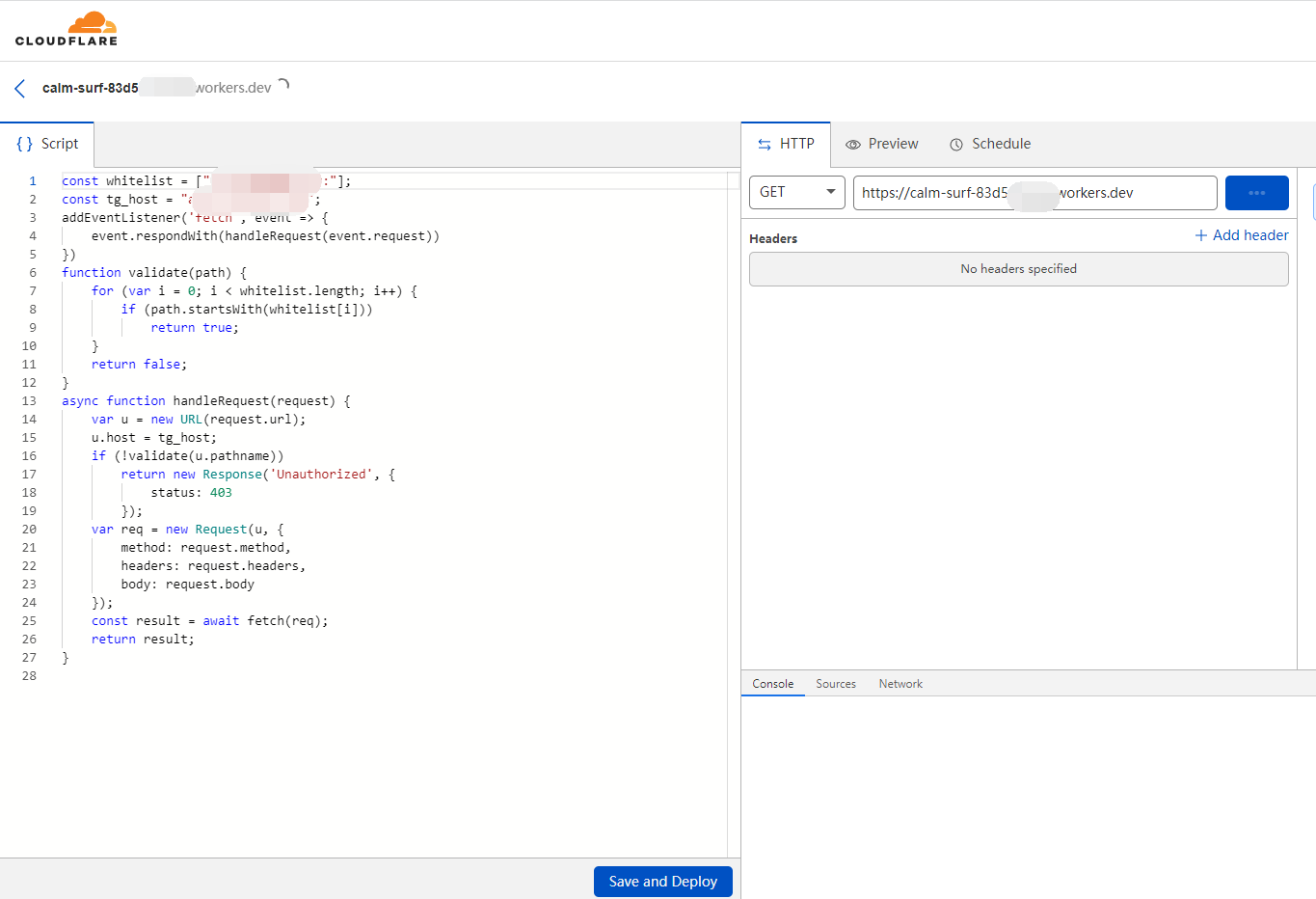Click the HTTP arrows icon

pyautogui.click(x=765, y=144)
